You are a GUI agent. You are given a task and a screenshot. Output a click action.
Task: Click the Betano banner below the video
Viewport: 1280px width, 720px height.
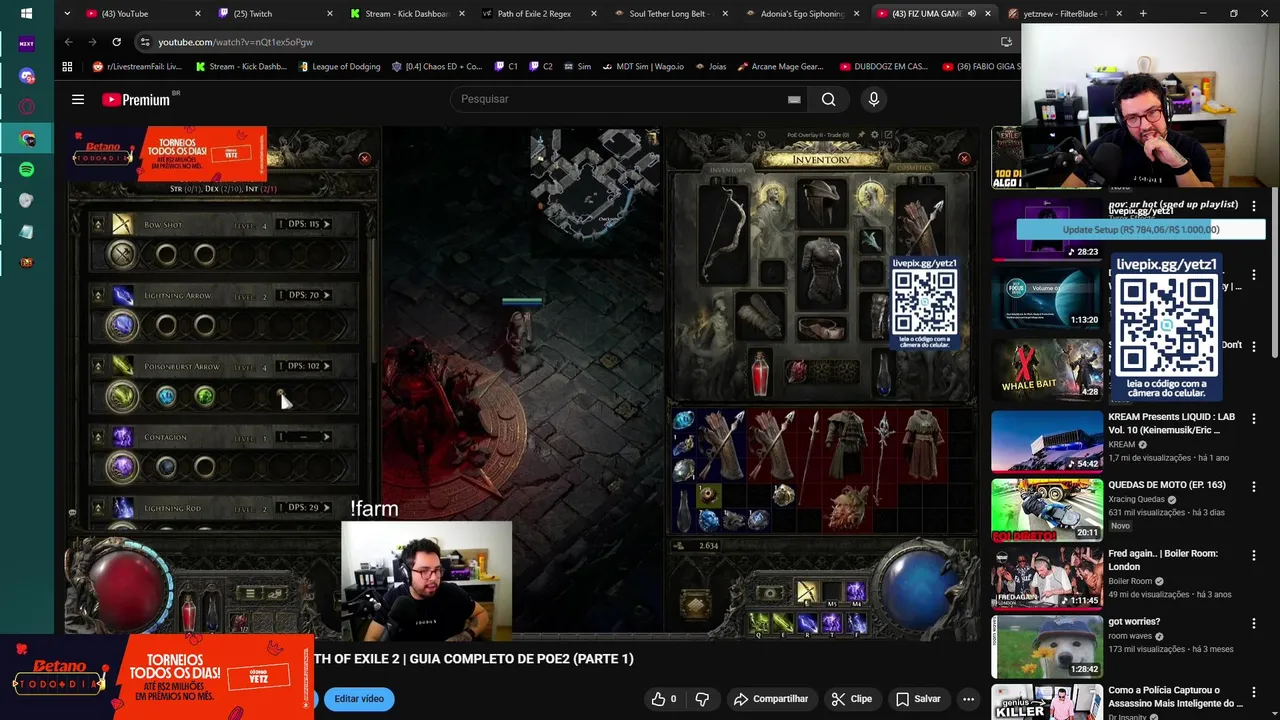click(157, 677)
